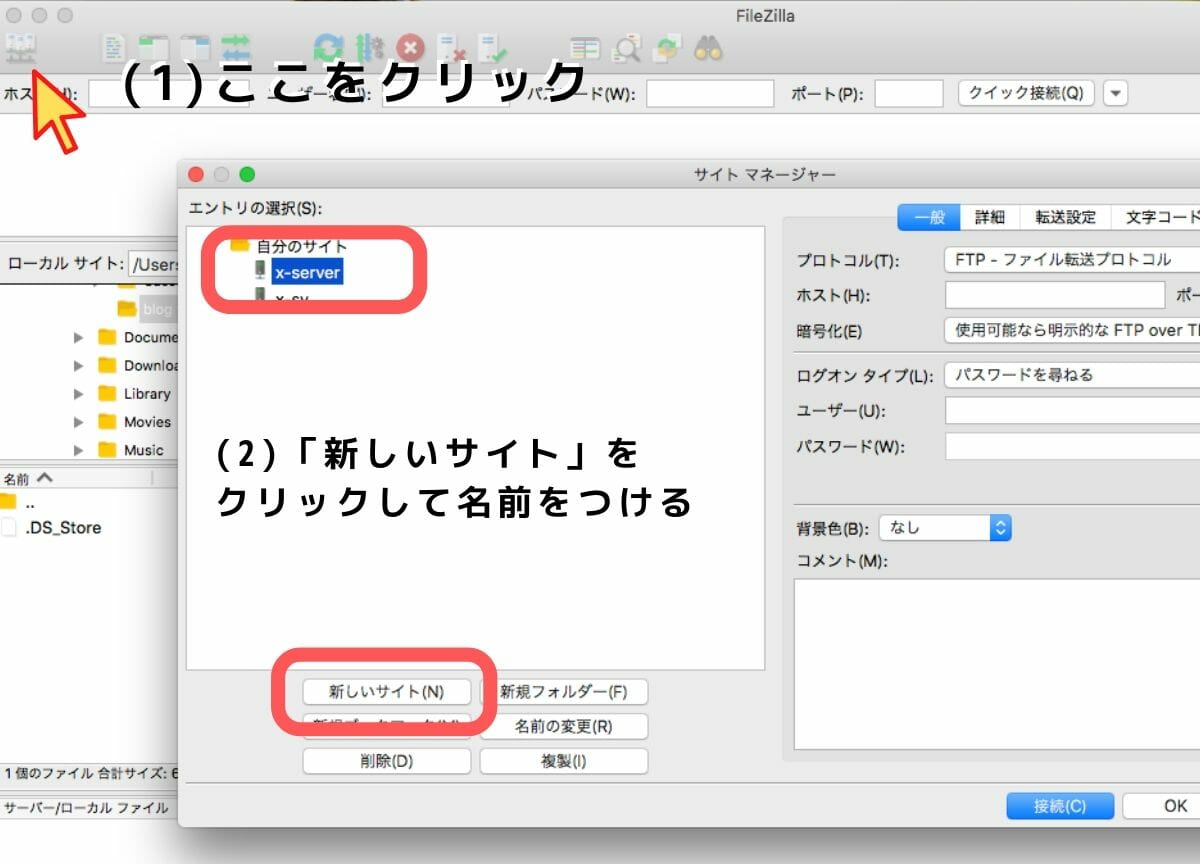Screen dimensions: 1200x864
Task: Switch to the 一般 tab
Action: coord(929,217)
